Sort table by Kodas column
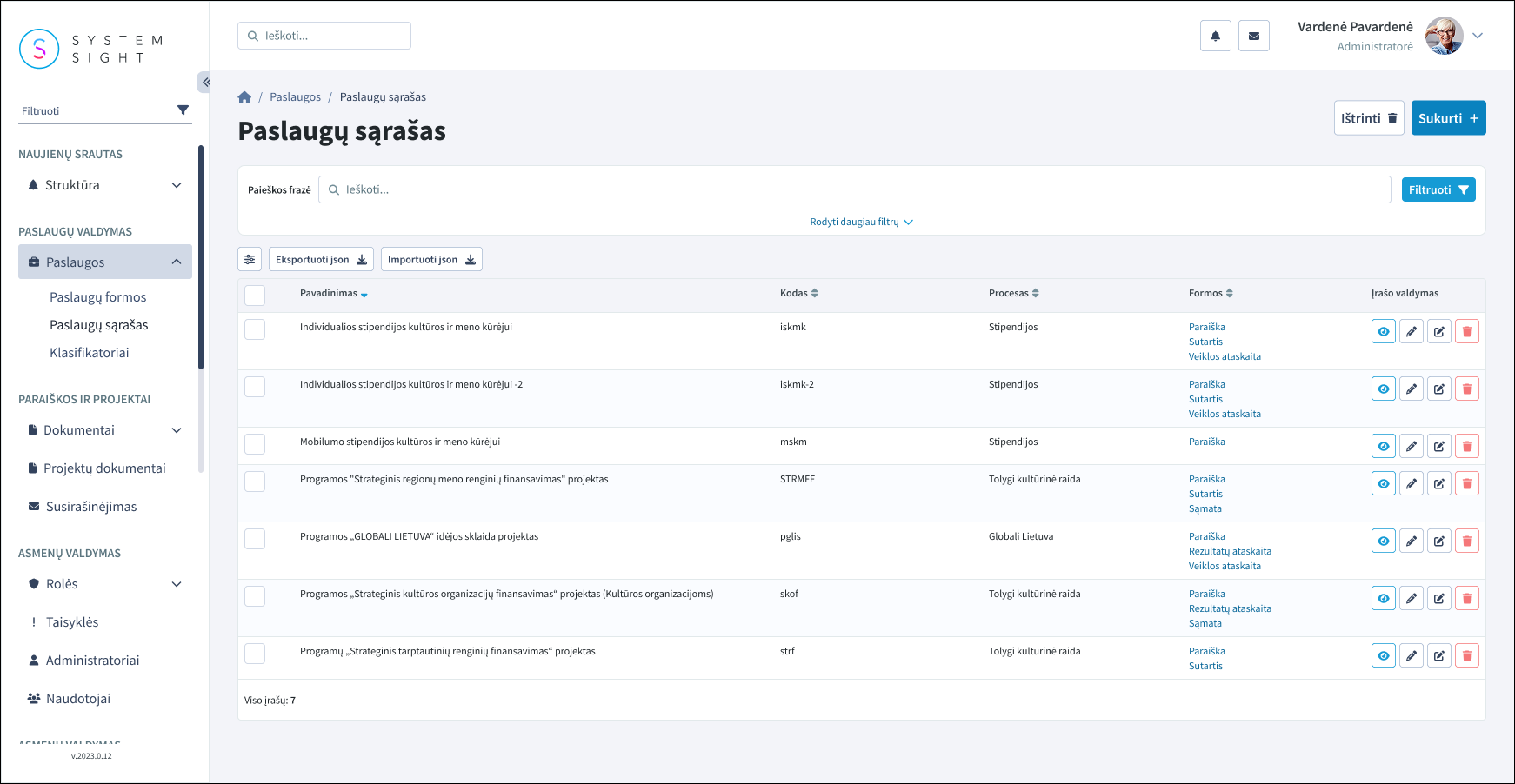Screen dimensions: 1515x784 tap(798, 293)
